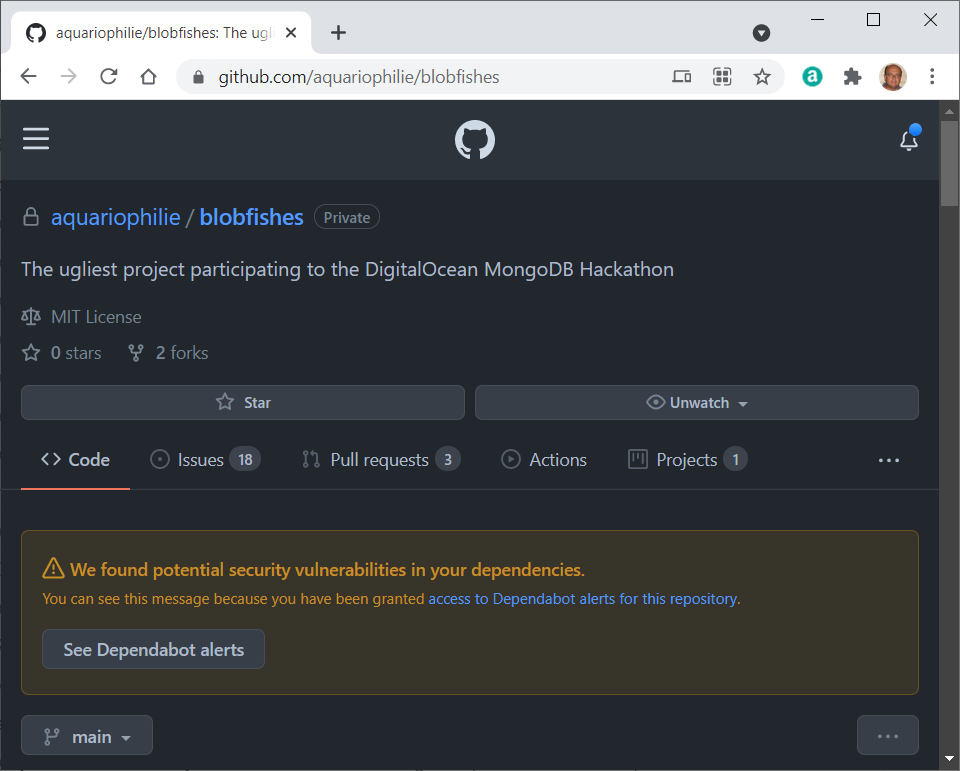Click the scales icon next to MIT License
Image resolution: width=960 pixels, height=771 pixels.
click(30, 316)
